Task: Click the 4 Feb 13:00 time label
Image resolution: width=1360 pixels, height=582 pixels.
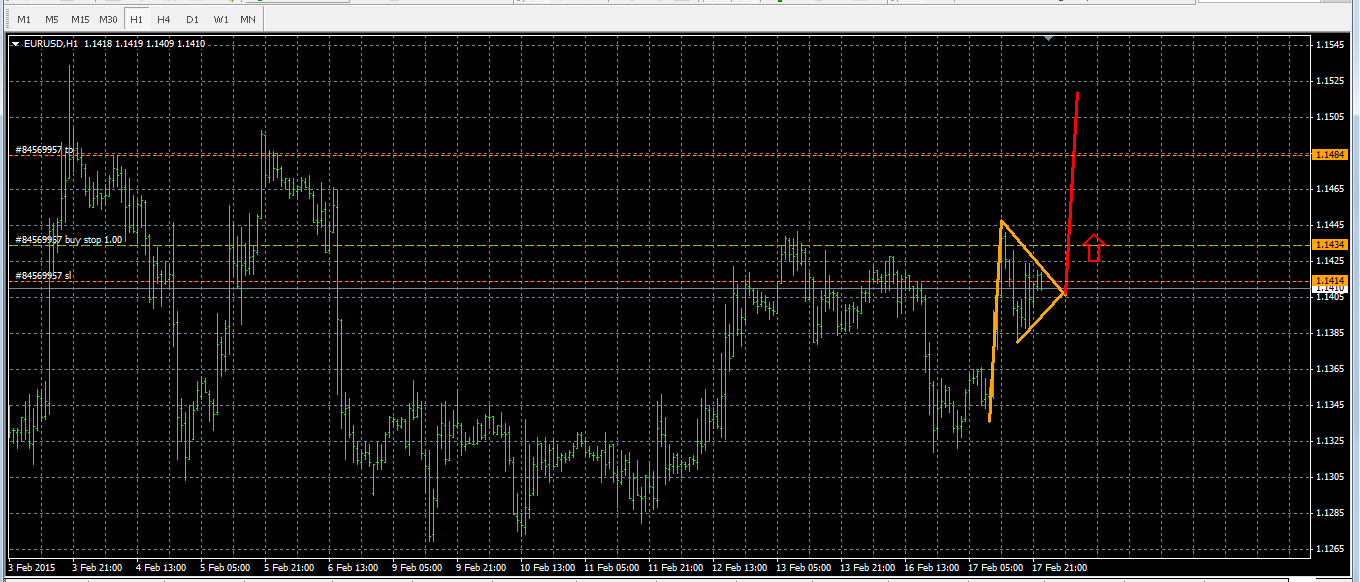Action: pyautogui.click(x=161, y=567)
